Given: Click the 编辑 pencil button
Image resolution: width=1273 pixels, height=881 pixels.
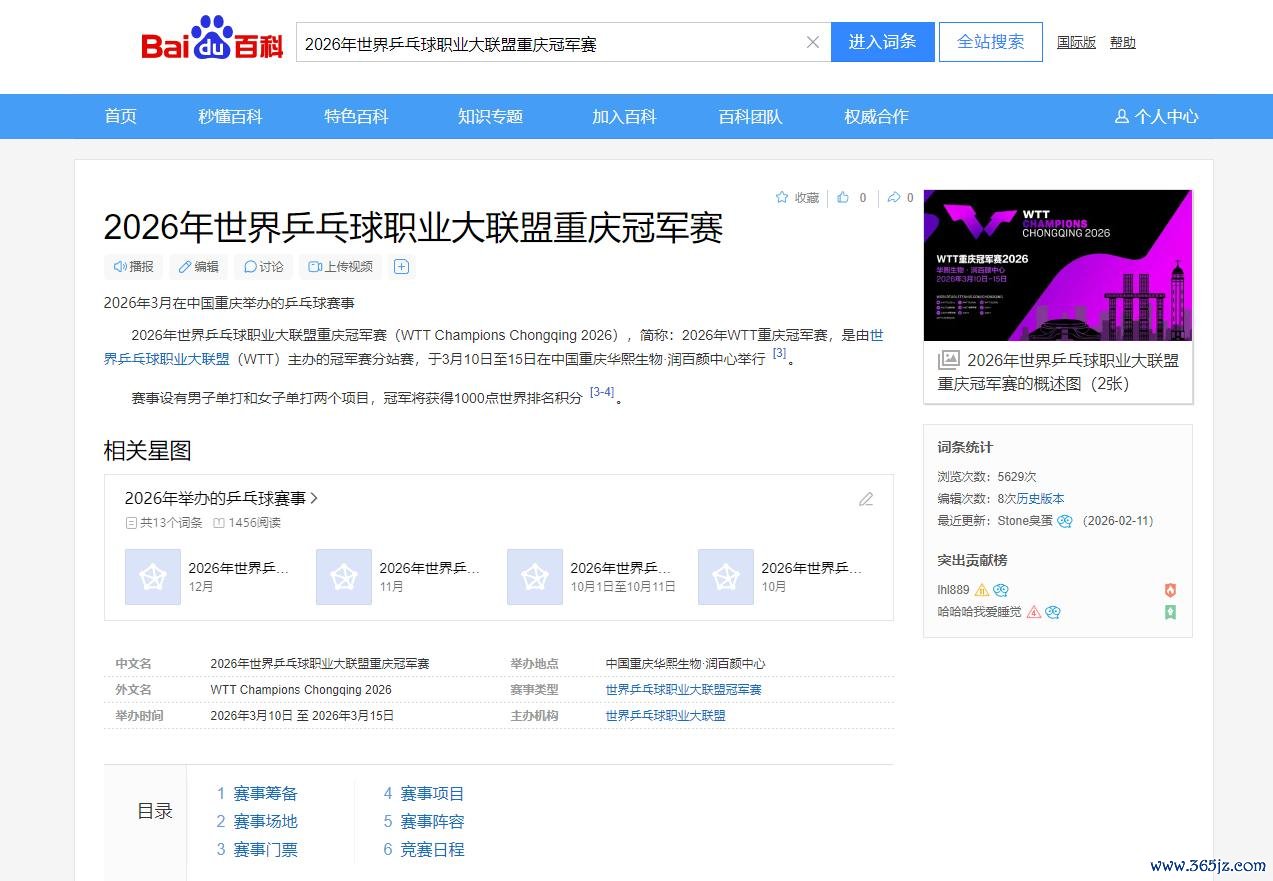Looking at the screenshot, I should pyautogui.click(x=197, y=267).
